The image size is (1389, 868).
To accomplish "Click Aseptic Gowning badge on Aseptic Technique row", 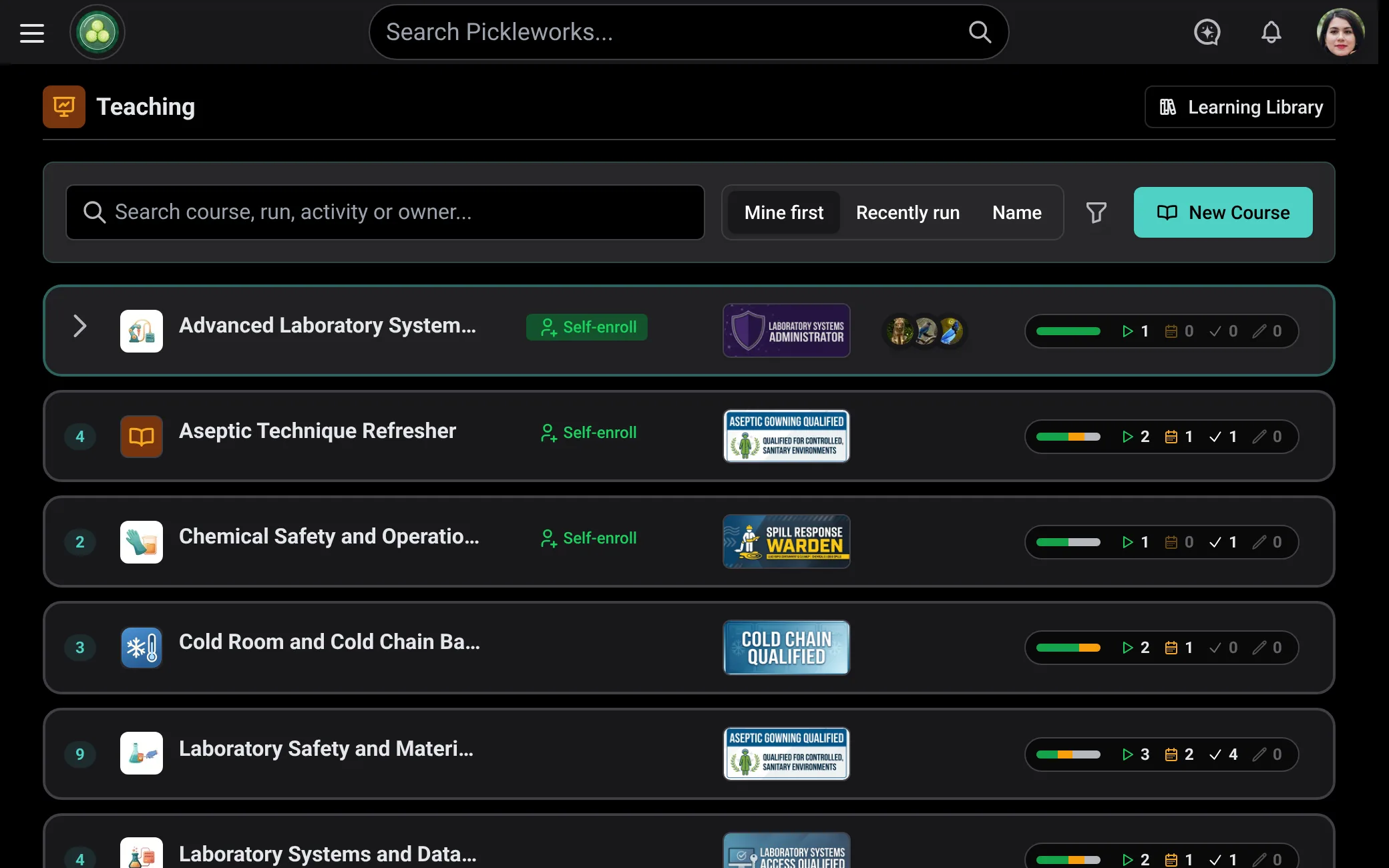I will tap(787, 436).
